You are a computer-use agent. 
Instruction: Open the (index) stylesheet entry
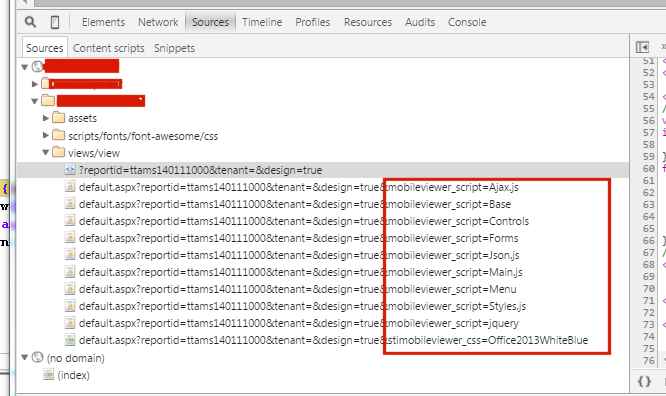coord(73,375)
